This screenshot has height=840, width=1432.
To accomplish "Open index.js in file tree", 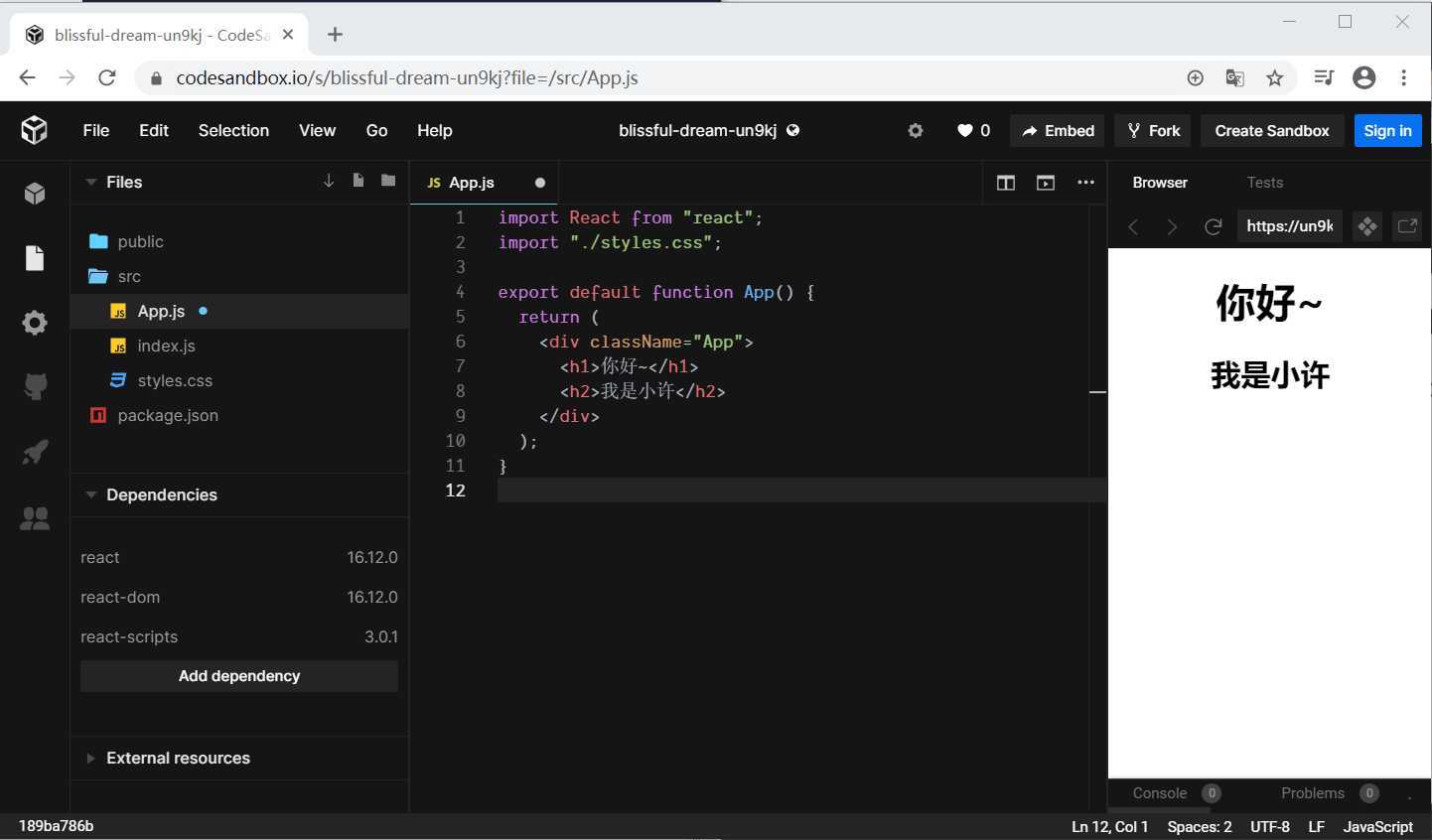I will 239,346.
